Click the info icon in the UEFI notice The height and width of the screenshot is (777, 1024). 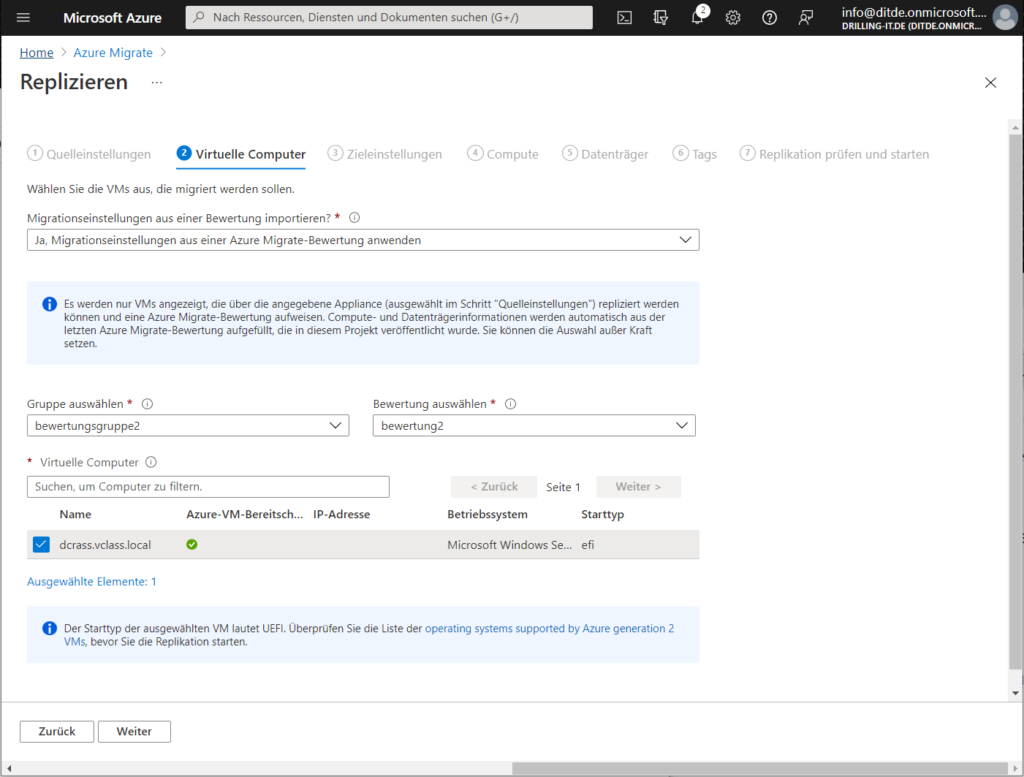(x=50, y=628)
